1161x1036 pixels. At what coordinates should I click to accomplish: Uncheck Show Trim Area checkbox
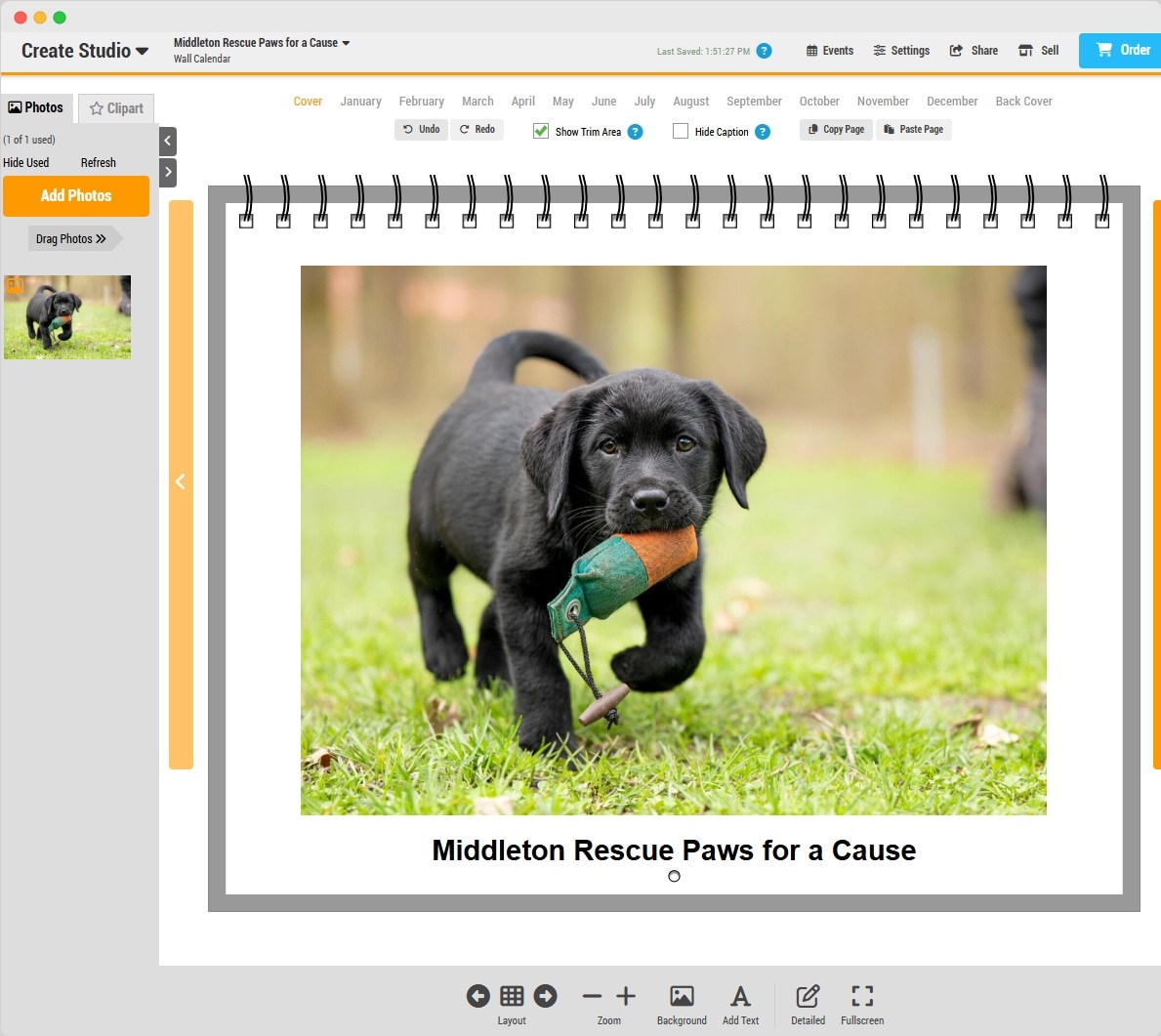pos(541,131)
